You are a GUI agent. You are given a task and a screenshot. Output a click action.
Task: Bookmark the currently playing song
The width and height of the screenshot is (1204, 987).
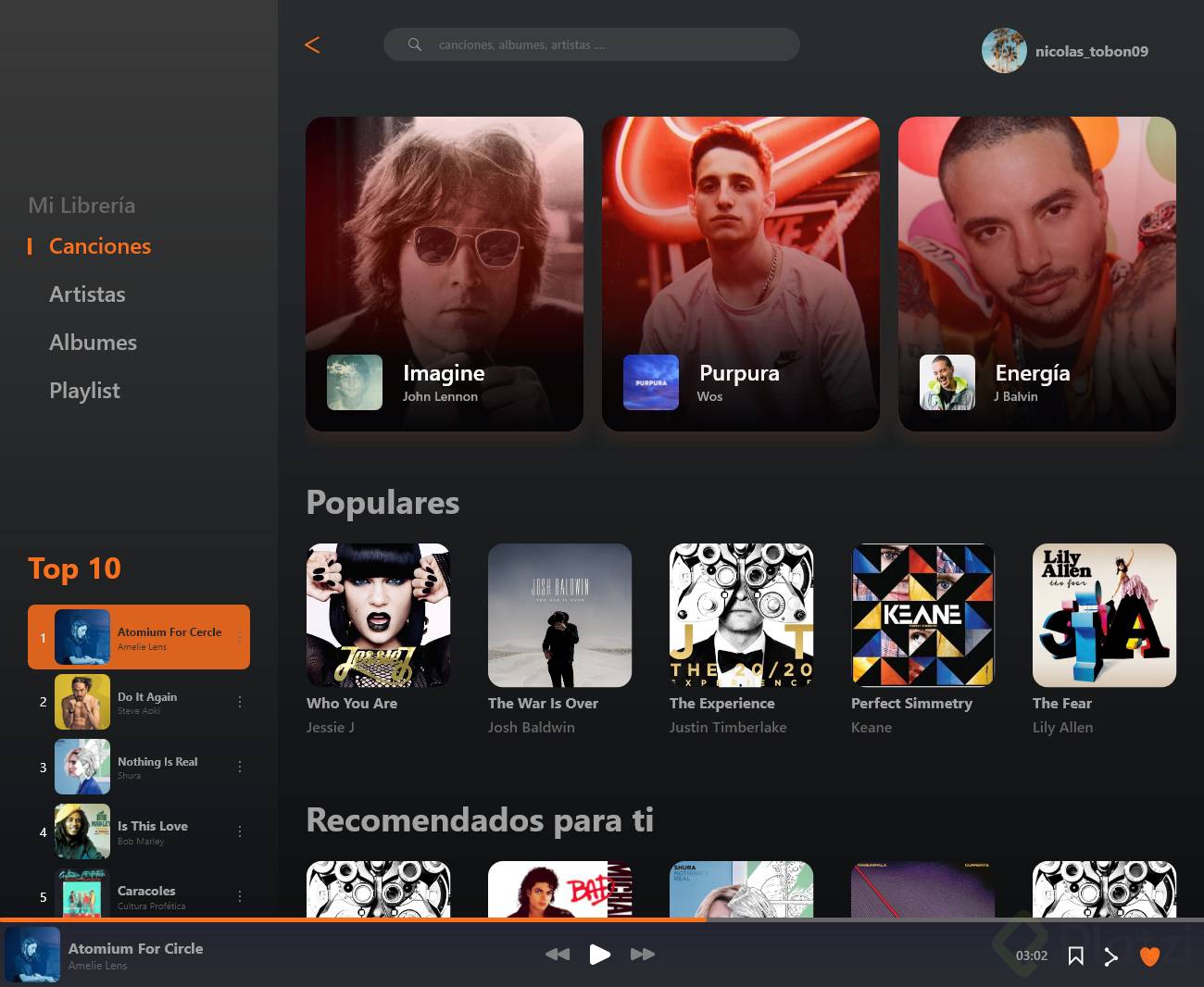(1075, 955)
